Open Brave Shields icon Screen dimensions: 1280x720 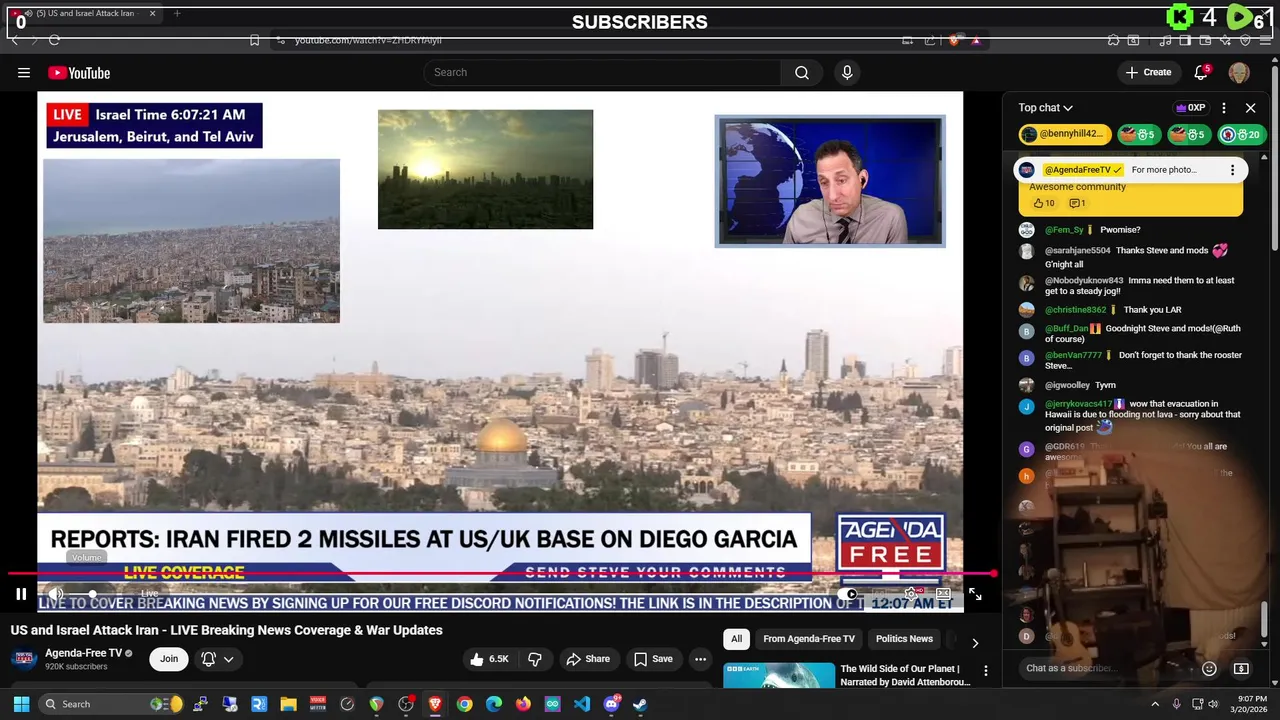coord(956,40)
